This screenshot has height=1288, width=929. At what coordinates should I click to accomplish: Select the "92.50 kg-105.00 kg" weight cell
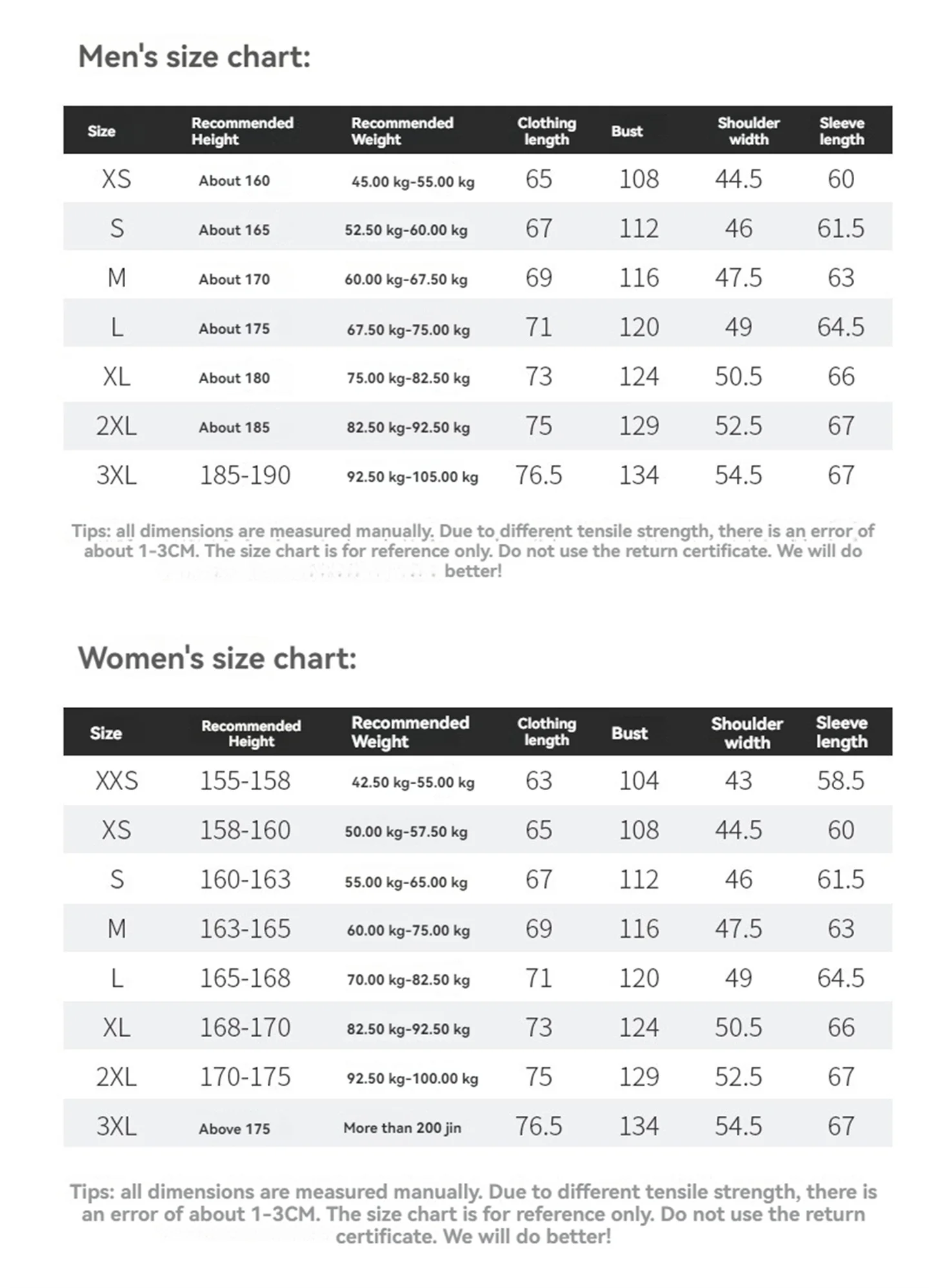point(412,477)
